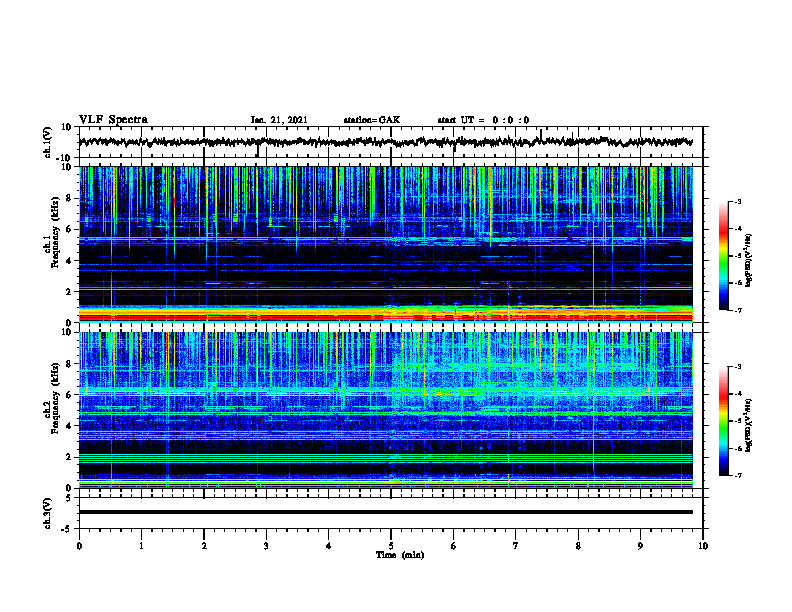Click the "Time (min)" axis label
The height and width of the screenshot is (612, 792).
tap(400, 555)
